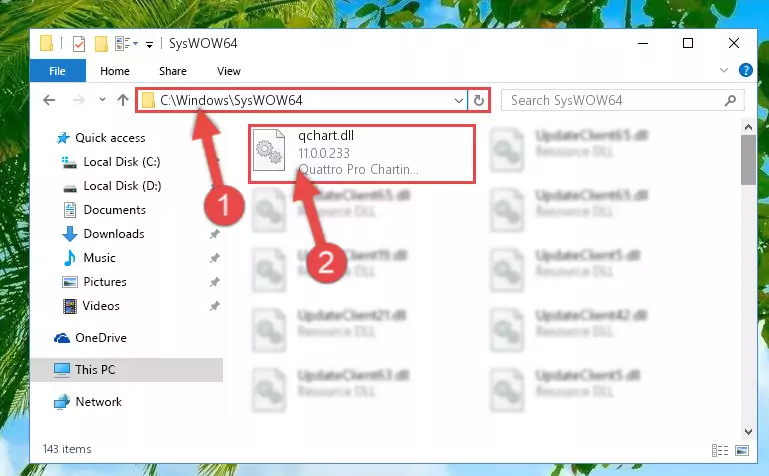Go up one folder level

(x=123, y=100)
